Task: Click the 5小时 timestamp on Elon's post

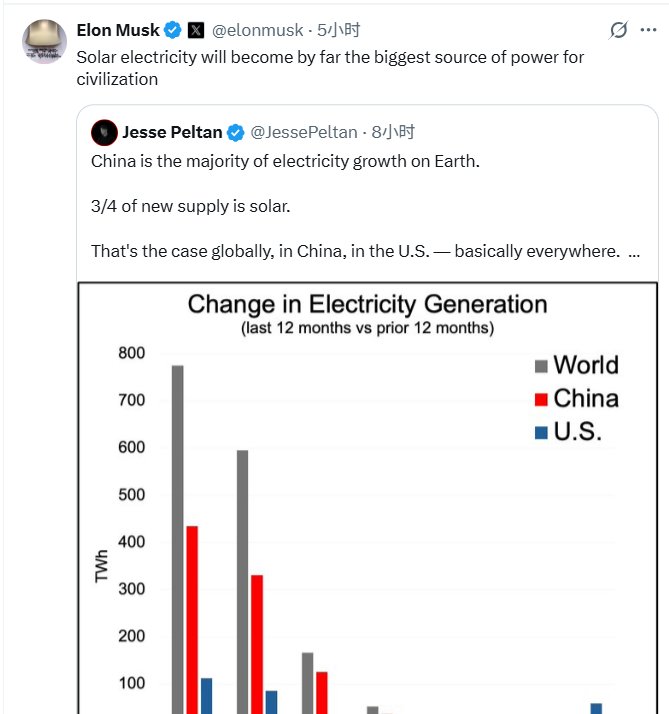Action: [339, 30]
